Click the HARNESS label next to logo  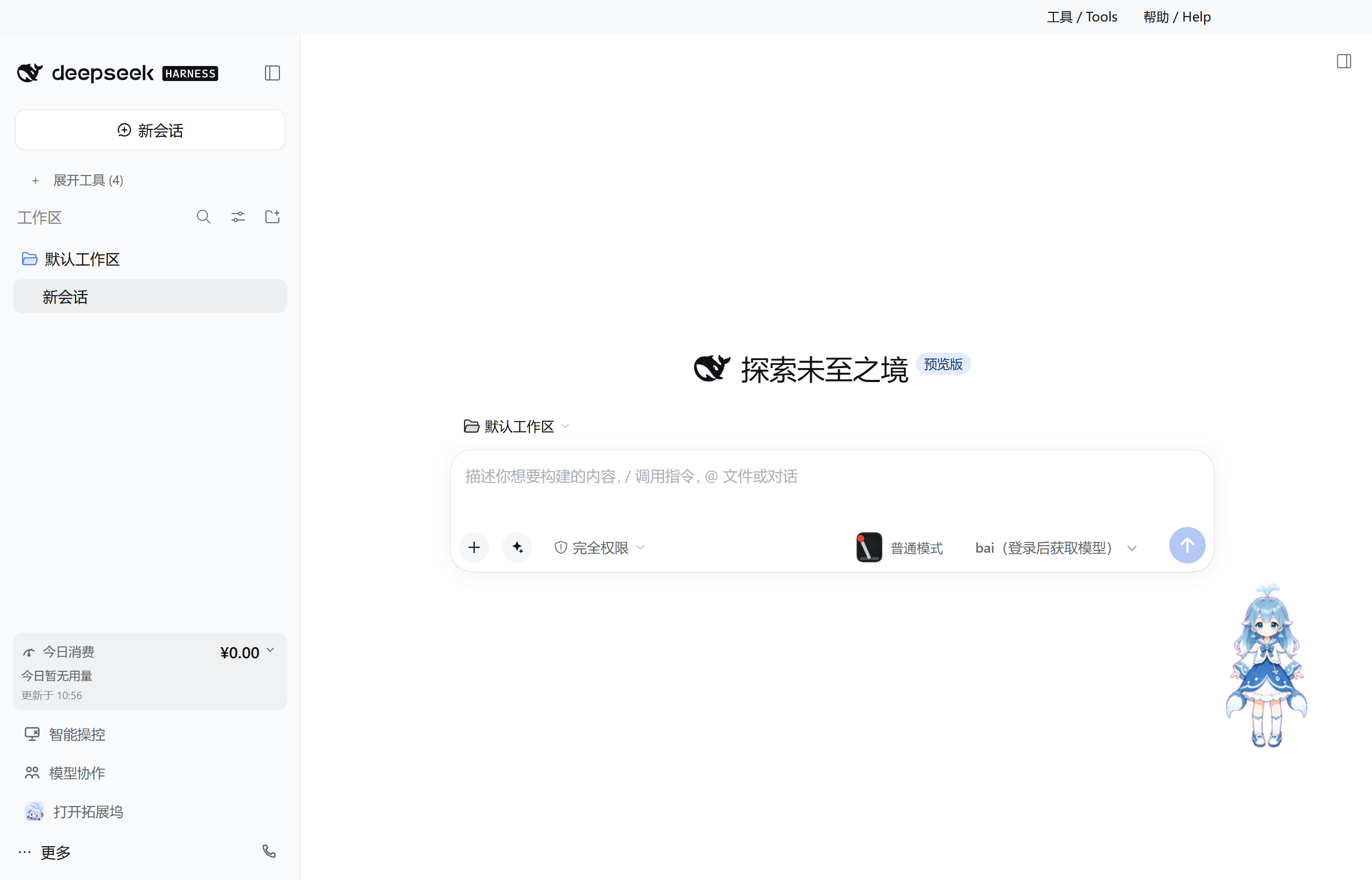[x=190, y=74]
